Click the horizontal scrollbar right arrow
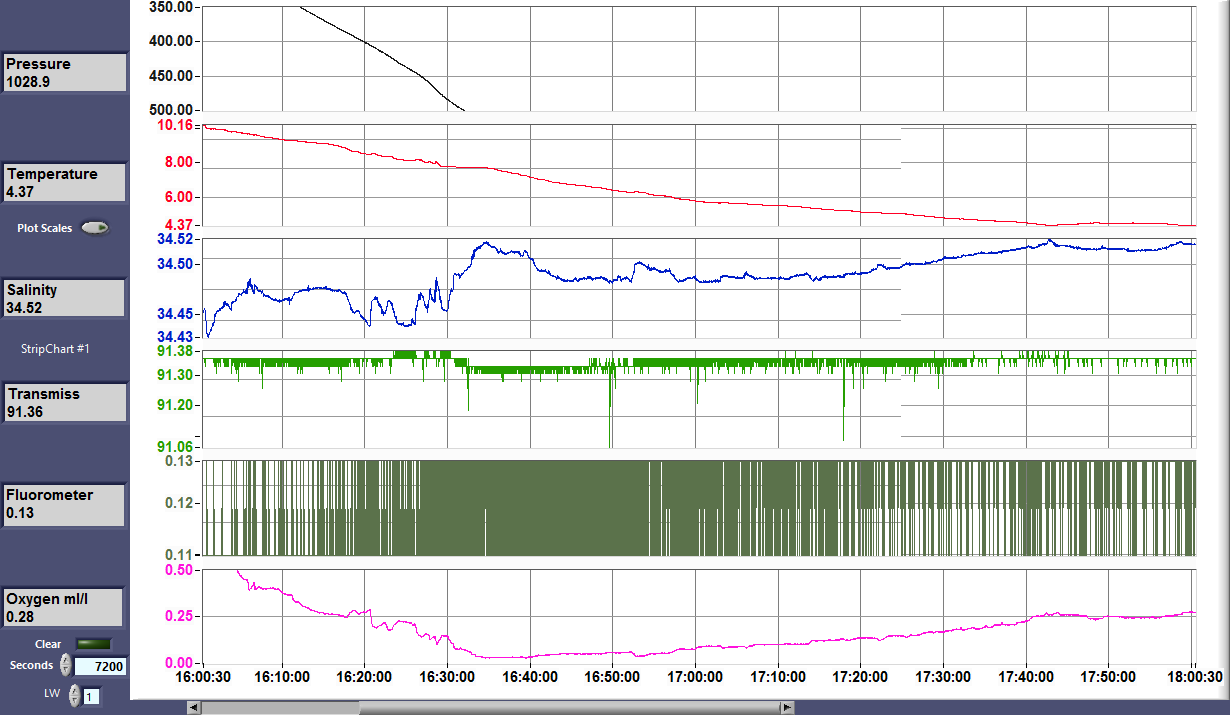The width and height of the screenshot is (1230, 715). pyautogui.click(x=788, y=708)
